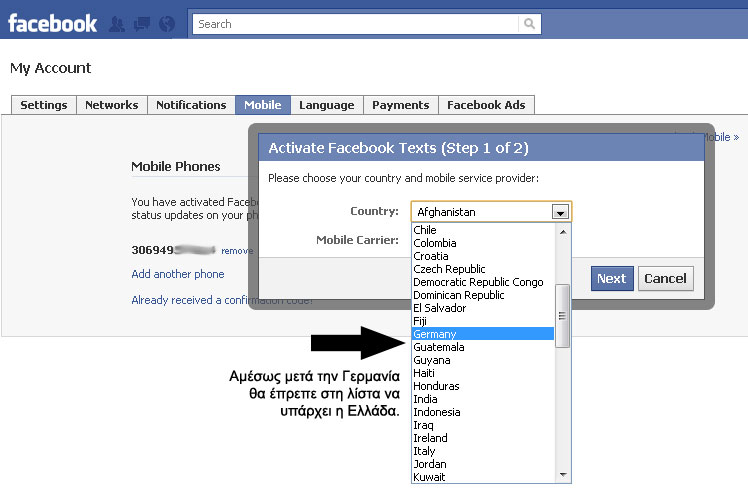Open the friend requests icon

(x=117, y=24)
